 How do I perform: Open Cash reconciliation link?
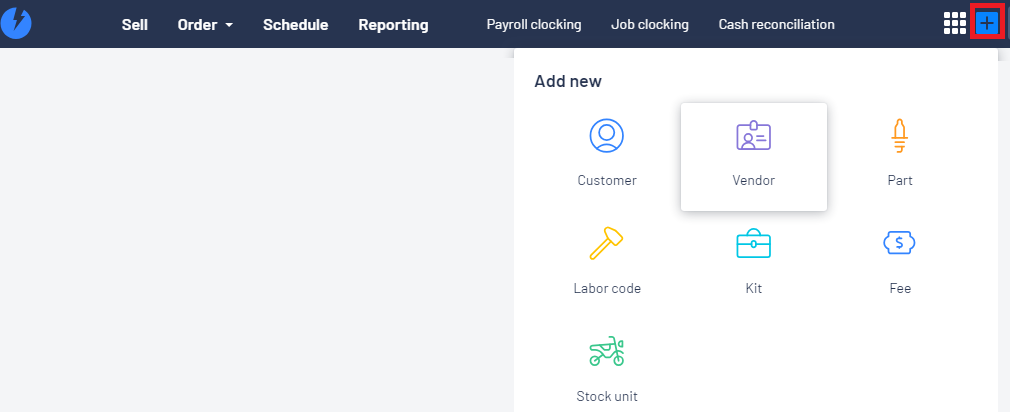(x=777, y=24)
